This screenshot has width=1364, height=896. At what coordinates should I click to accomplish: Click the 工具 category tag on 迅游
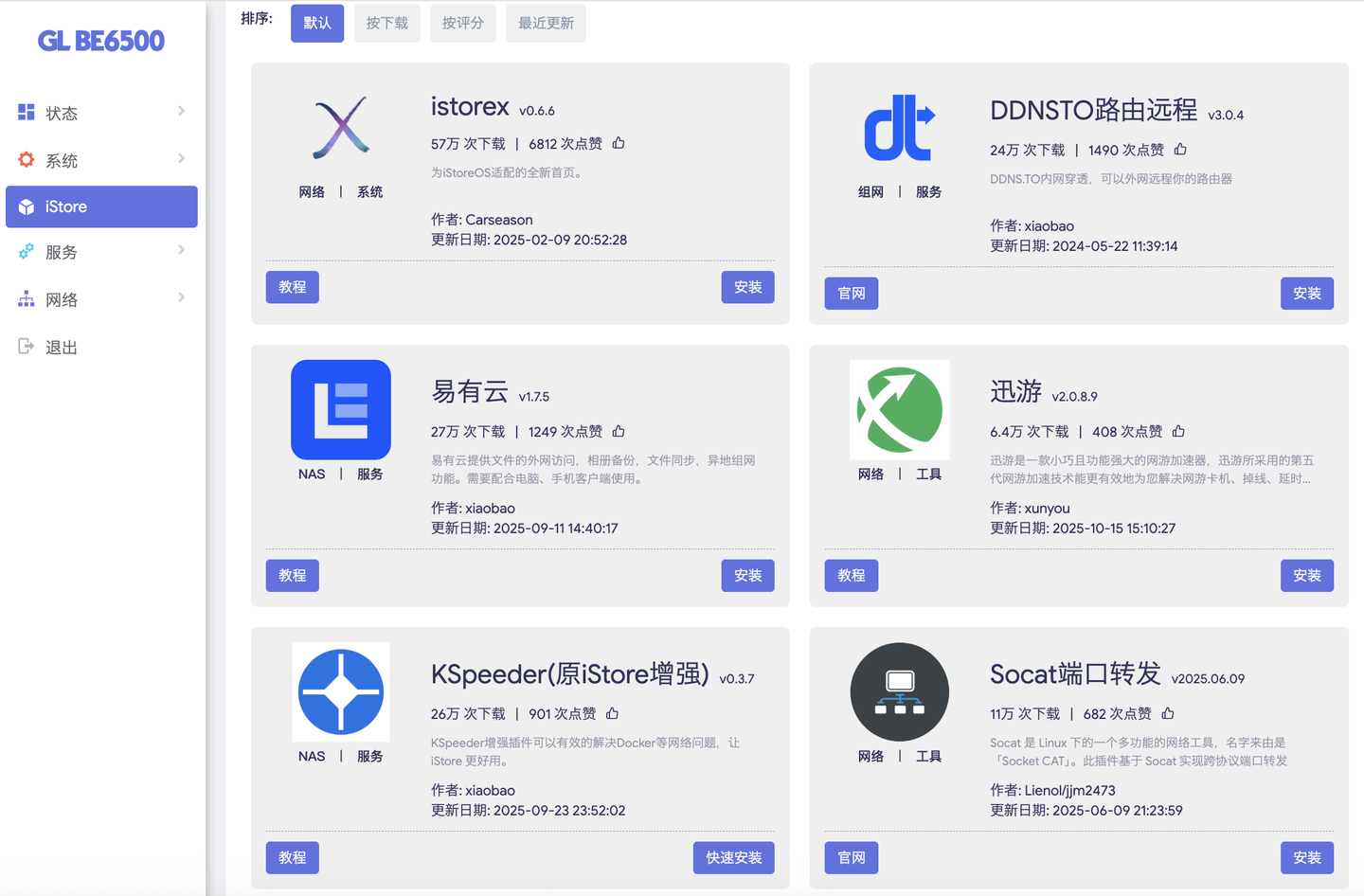coord(929,474)
